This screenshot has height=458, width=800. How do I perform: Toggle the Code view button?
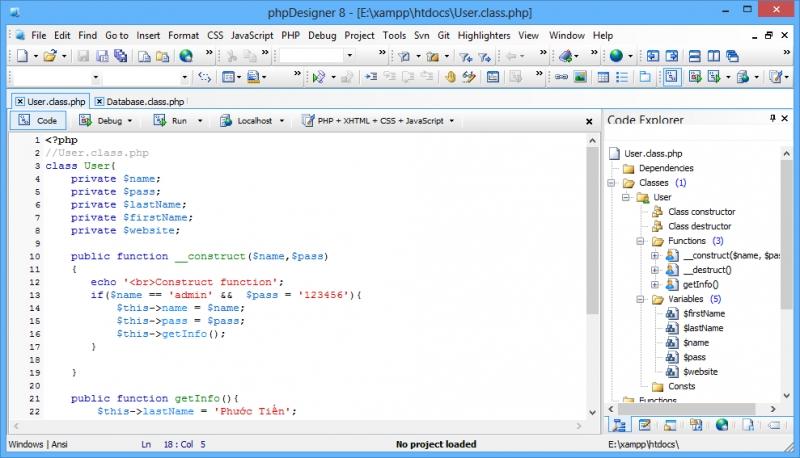[38, 120]
